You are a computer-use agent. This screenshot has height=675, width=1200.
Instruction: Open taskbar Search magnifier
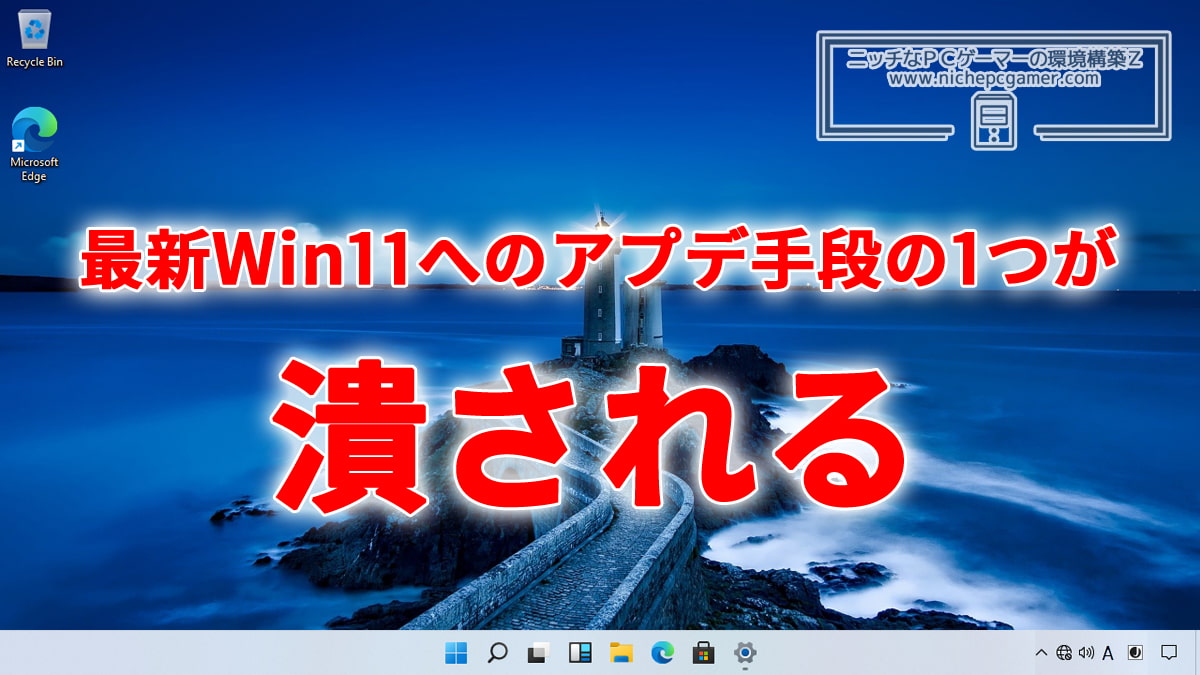(497, 653)
